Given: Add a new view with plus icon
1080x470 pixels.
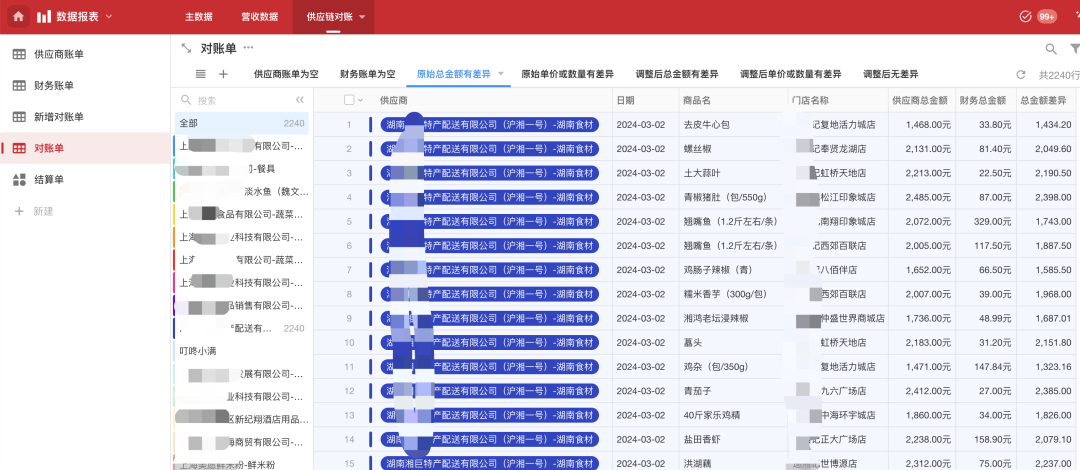Looking at the screenshot, I should 223,74.
